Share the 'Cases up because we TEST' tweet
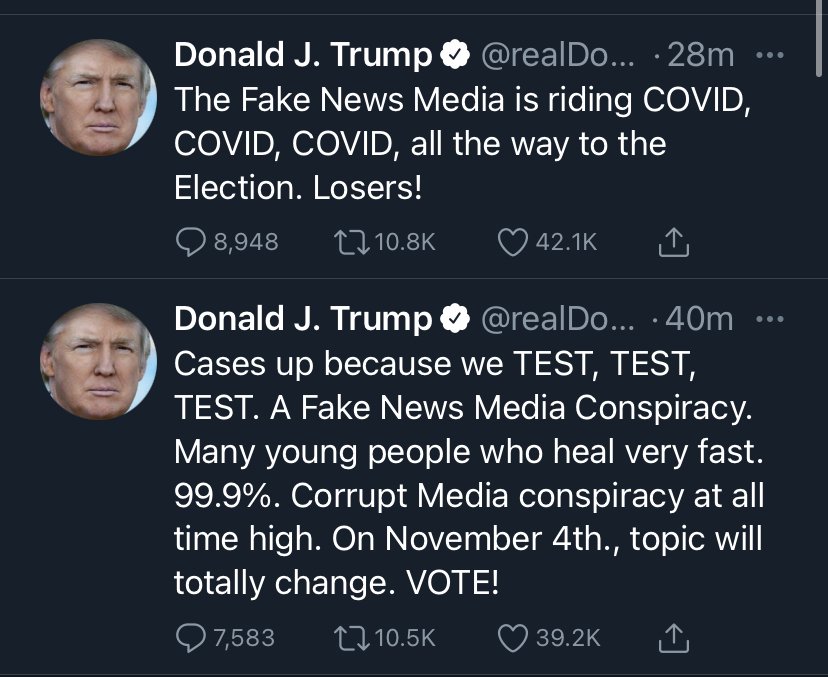The width and height of the screenshot is (828, 677). (673, 637)
